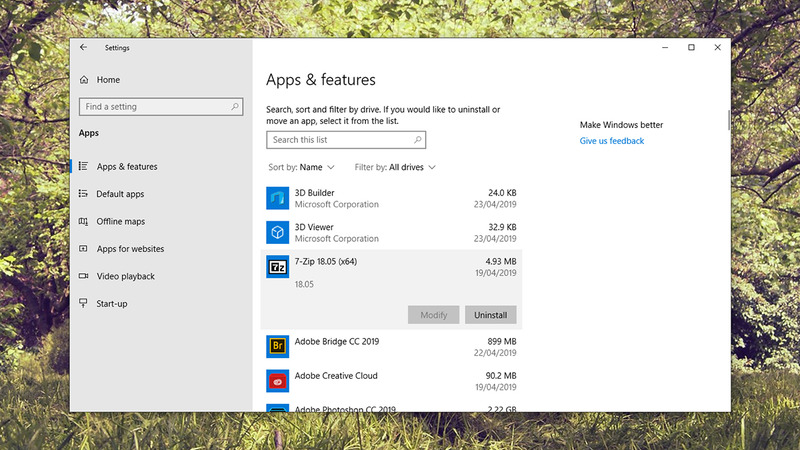This screenshot has height=450, width=800.
Task: Open Offline maps page
Action: pyautogui.click(x=121, y=221)
